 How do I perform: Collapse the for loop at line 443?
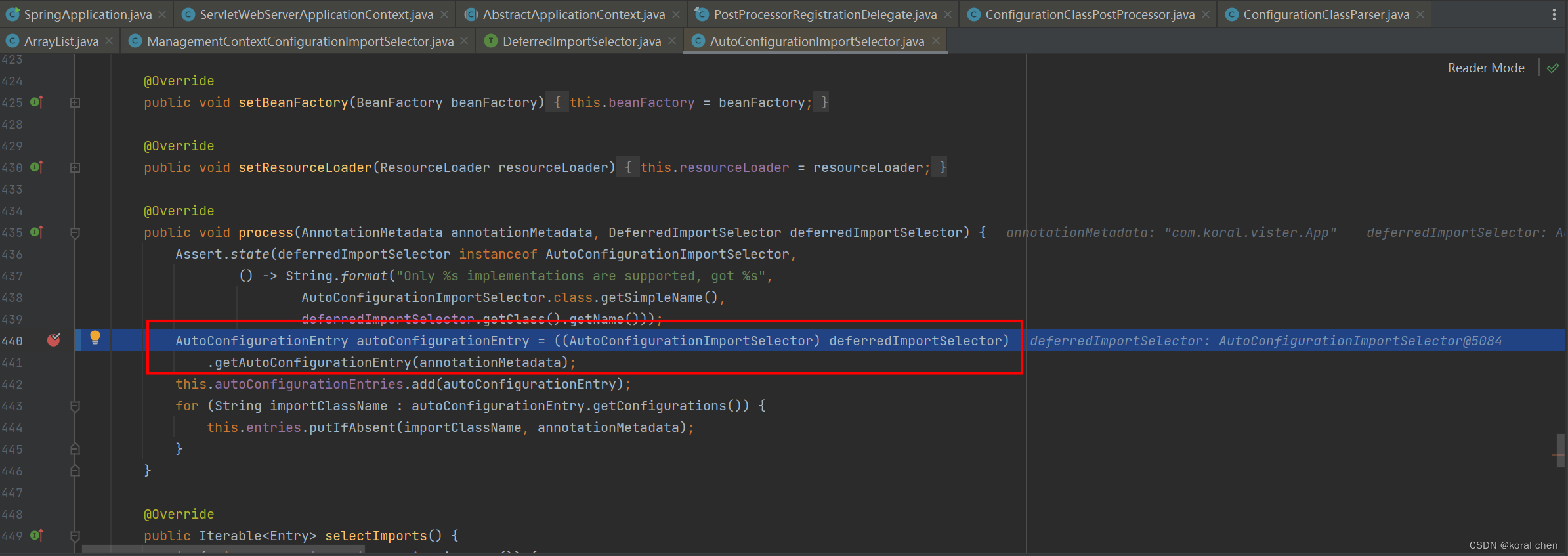coord(75,406)
